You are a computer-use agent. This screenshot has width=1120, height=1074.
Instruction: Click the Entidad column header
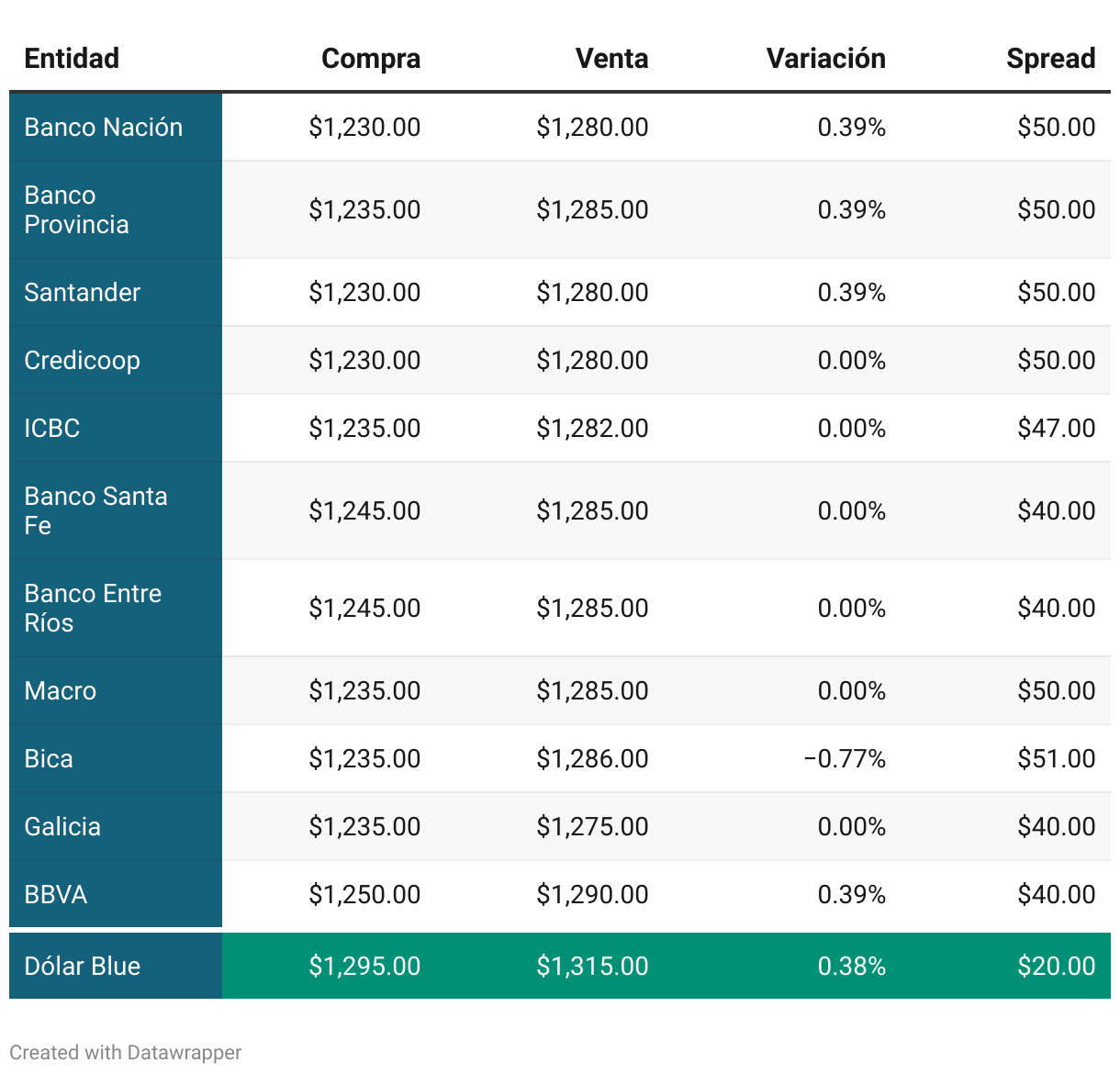point(72,59)
